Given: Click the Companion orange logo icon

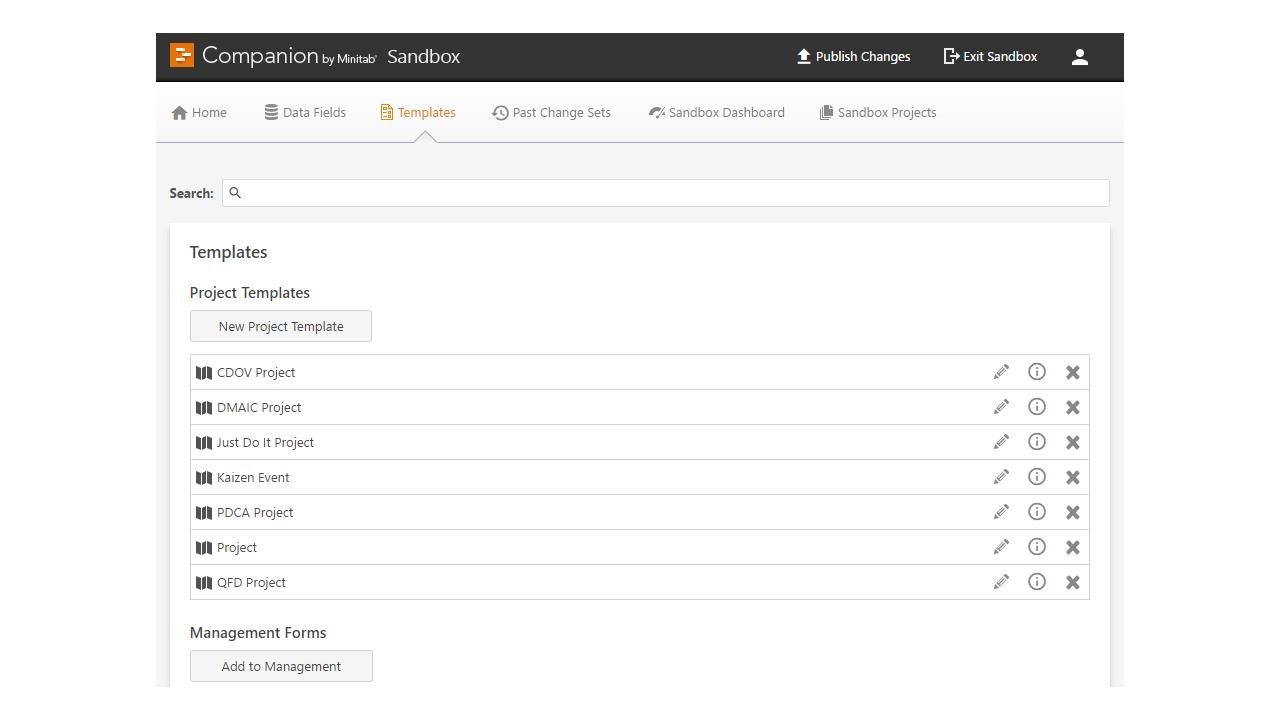Looking at the screenshot, I should (182, 56).
